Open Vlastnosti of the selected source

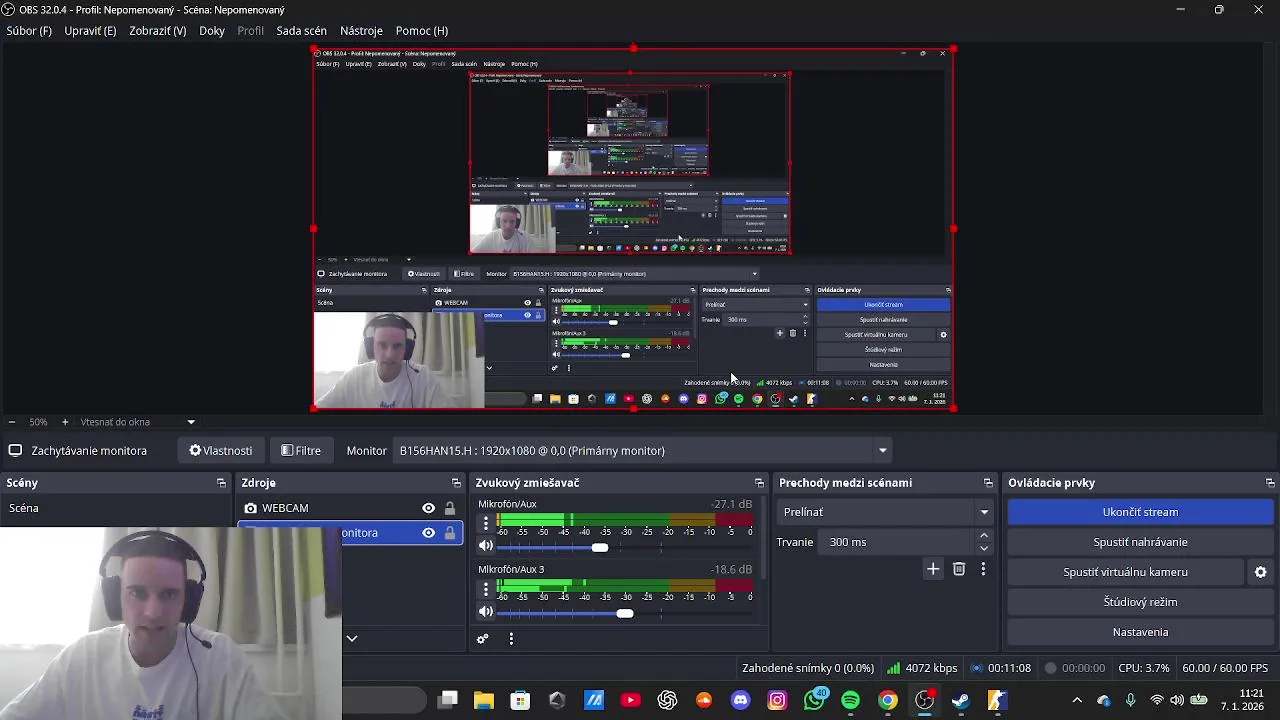[x=221, y=451]
